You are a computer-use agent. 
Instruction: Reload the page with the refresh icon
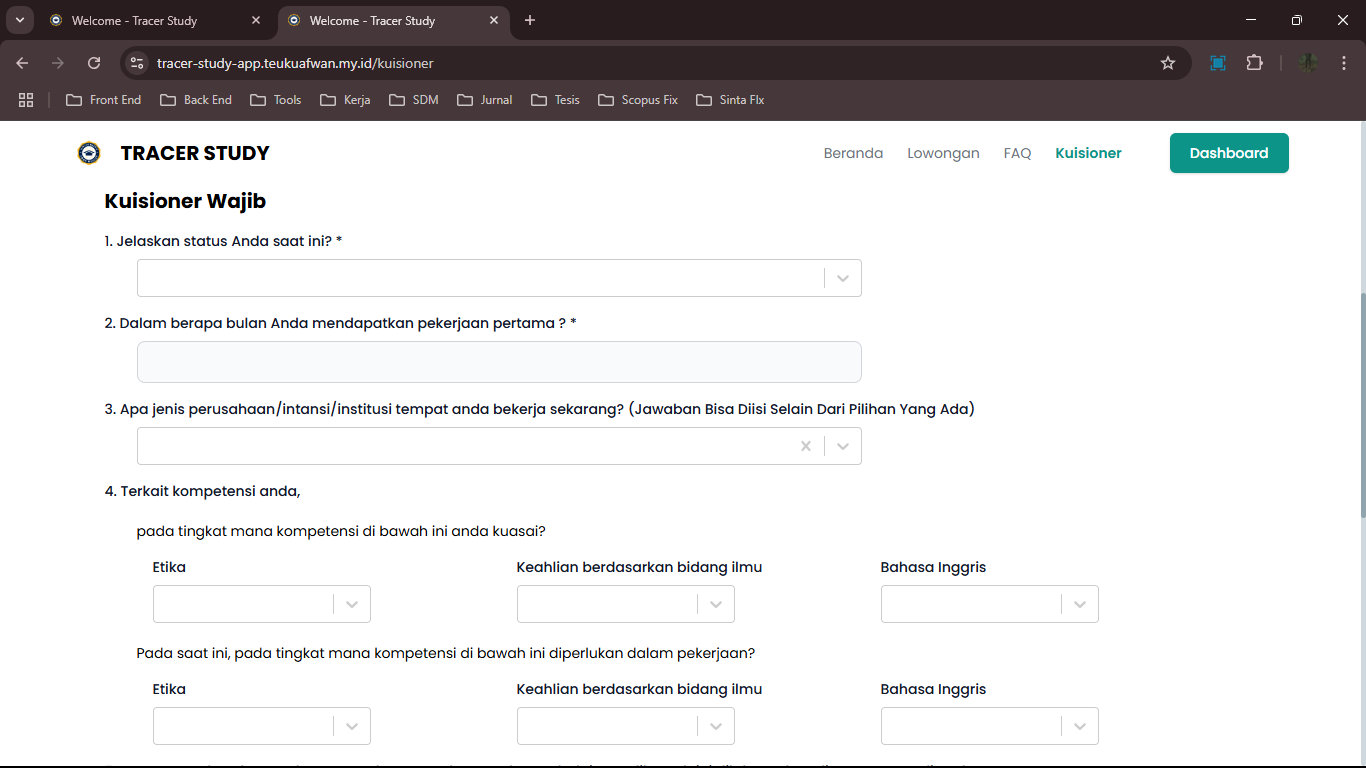tap(94, 63)
